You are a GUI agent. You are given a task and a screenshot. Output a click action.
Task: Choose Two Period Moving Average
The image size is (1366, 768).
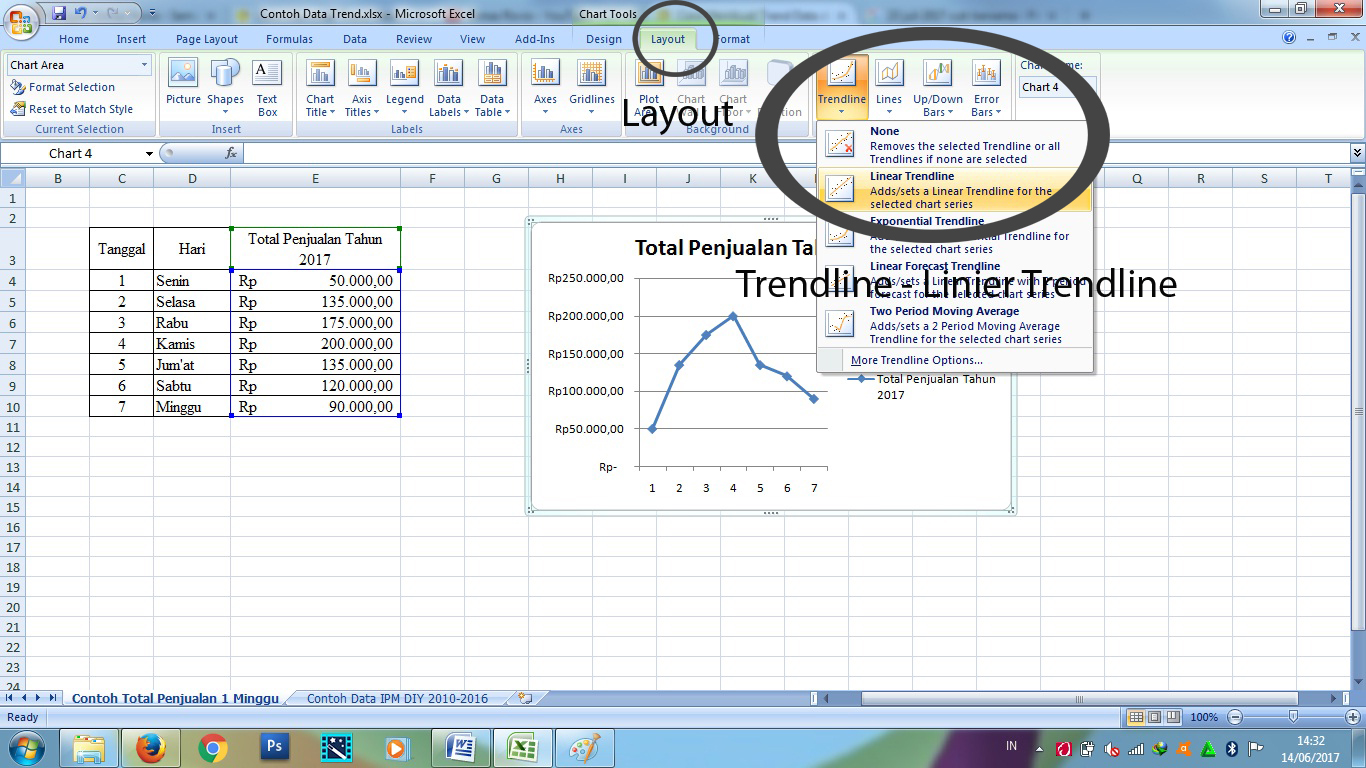(x=955, y=325)
